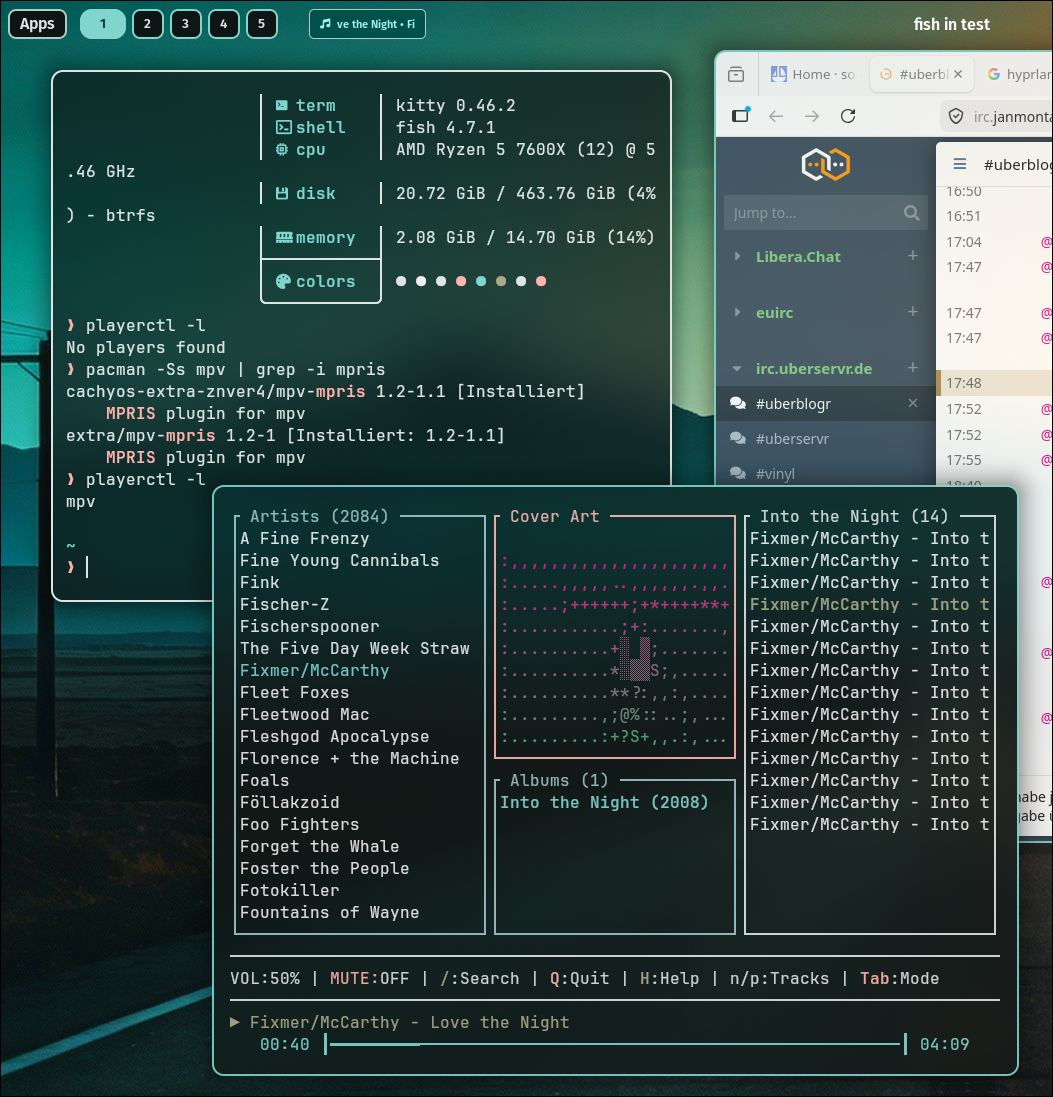
Task: Select artist 'Fleetwood Mac'
Action: coord(304,714)
